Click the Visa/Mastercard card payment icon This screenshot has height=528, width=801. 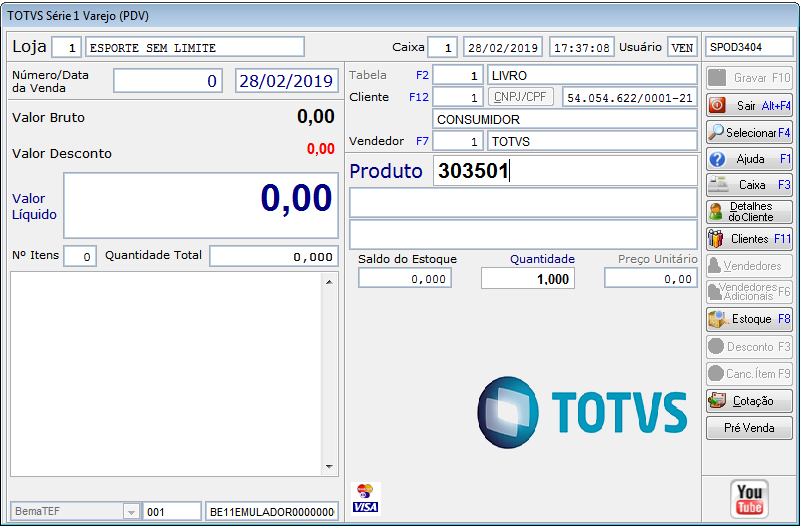click(366, 498)
